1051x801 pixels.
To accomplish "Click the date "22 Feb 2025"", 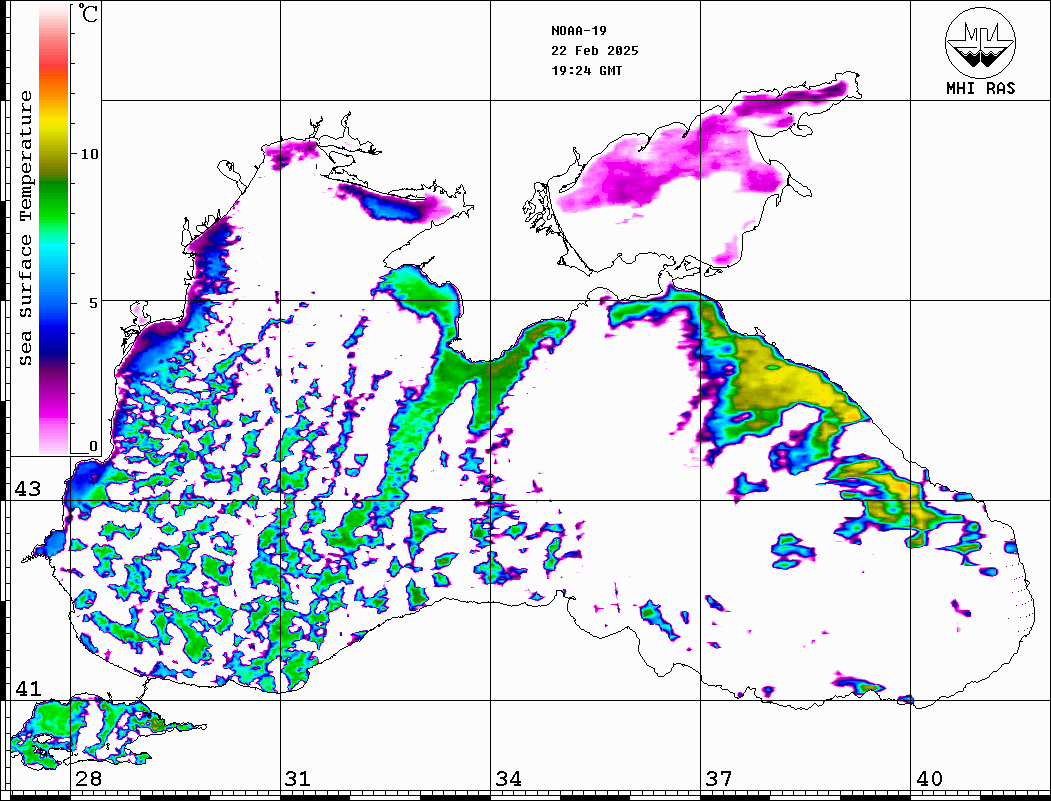I will point(594,50).
